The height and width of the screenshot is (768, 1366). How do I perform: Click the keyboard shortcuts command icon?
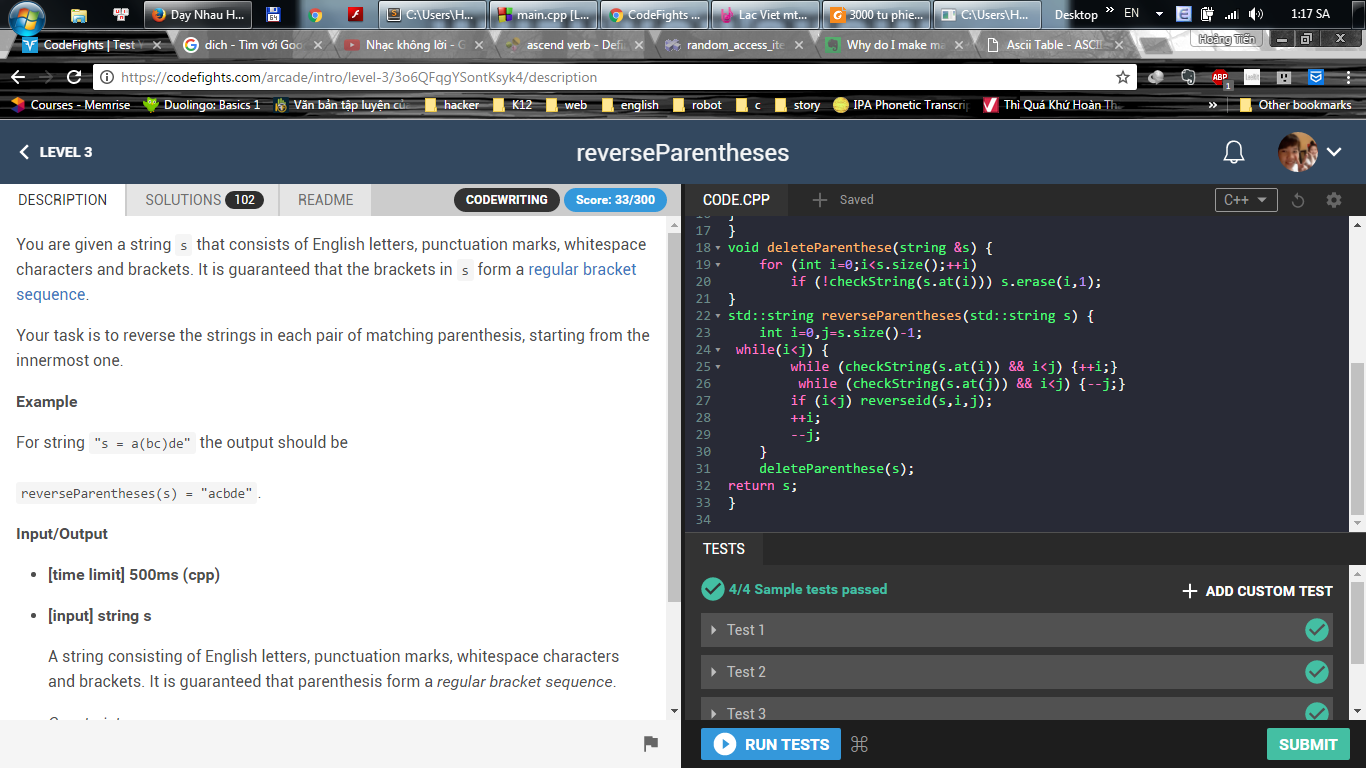point(858,744)
